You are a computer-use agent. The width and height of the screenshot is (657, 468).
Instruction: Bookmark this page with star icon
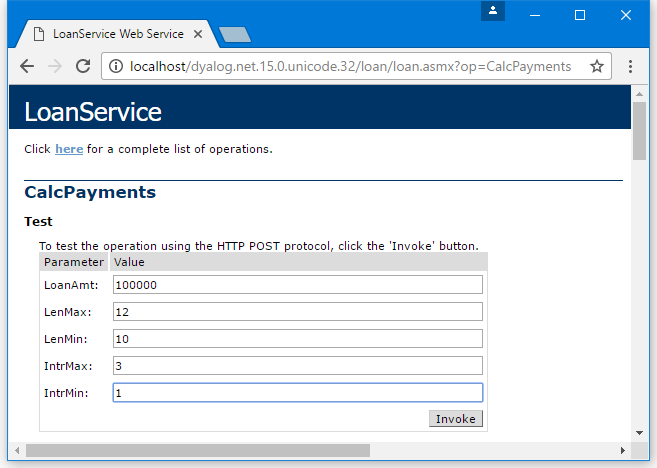597,66
